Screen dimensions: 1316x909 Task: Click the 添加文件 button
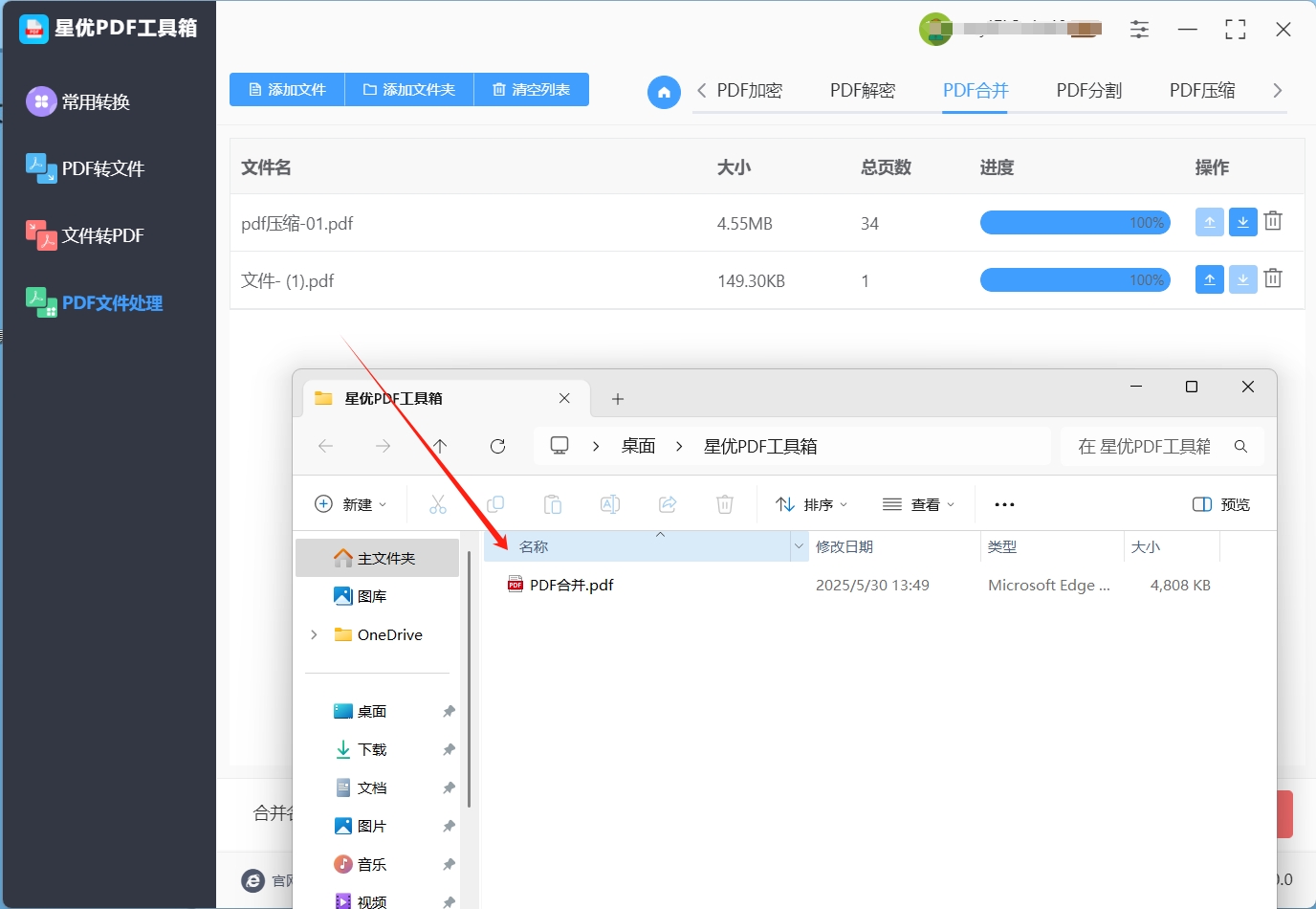pyautogui.click(x=287, y=89)
